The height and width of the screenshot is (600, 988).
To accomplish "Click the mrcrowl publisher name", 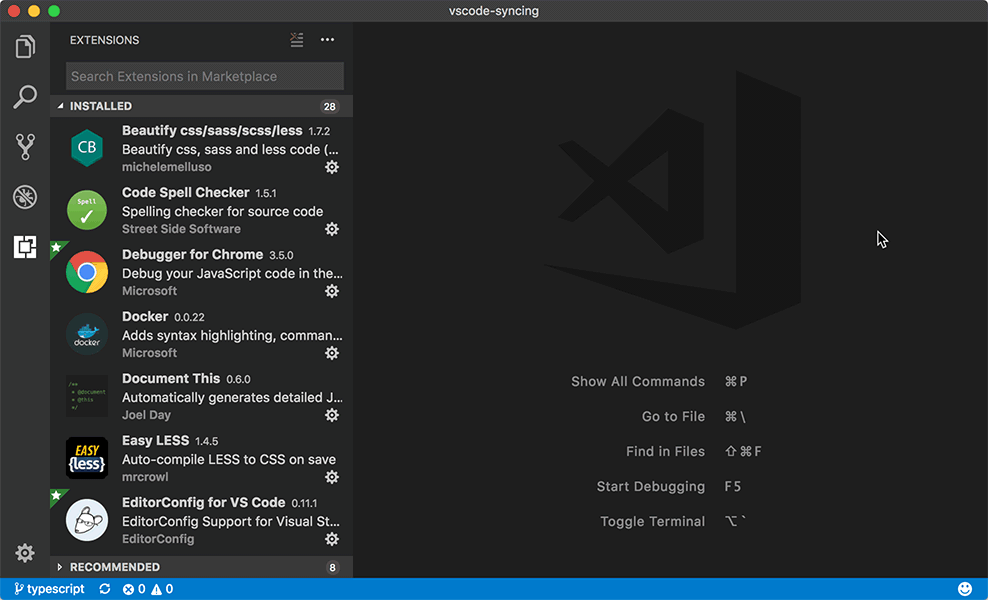I will point(146,476).
